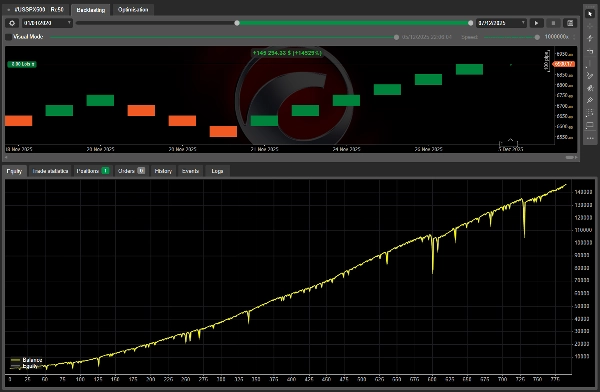Pick the pitchfork drawing tool
The width and height of the screenshot is (600, 392).
(590, 100)
